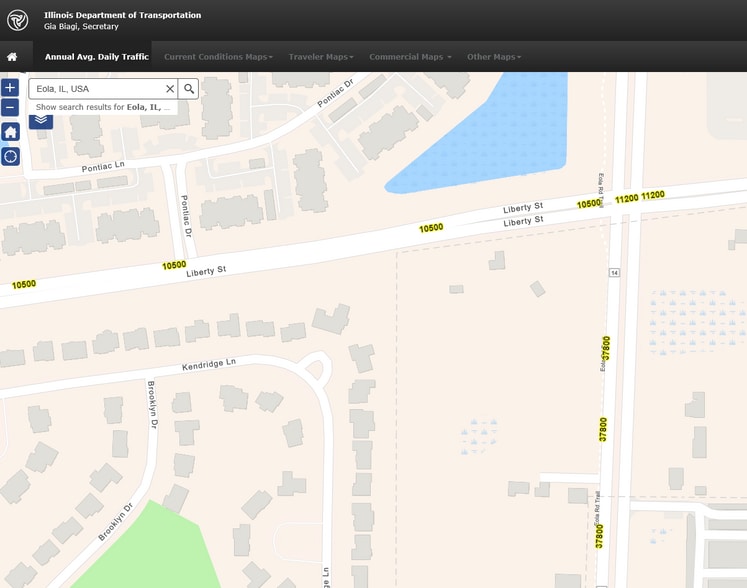Zoom in on the map
Image resolution: width=747 pixels, height=588 pixels.
click(10, 88)
